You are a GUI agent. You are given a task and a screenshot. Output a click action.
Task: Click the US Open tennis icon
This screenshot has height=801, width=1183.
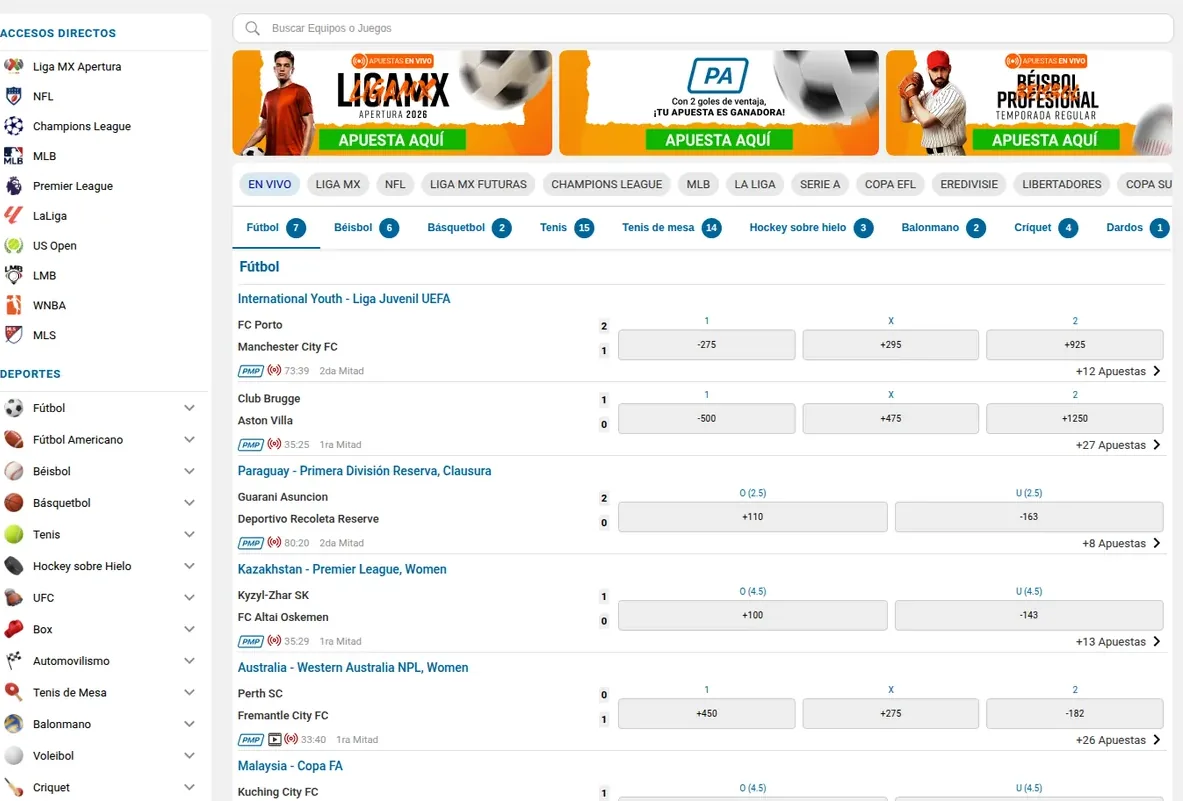click(14, 245)
